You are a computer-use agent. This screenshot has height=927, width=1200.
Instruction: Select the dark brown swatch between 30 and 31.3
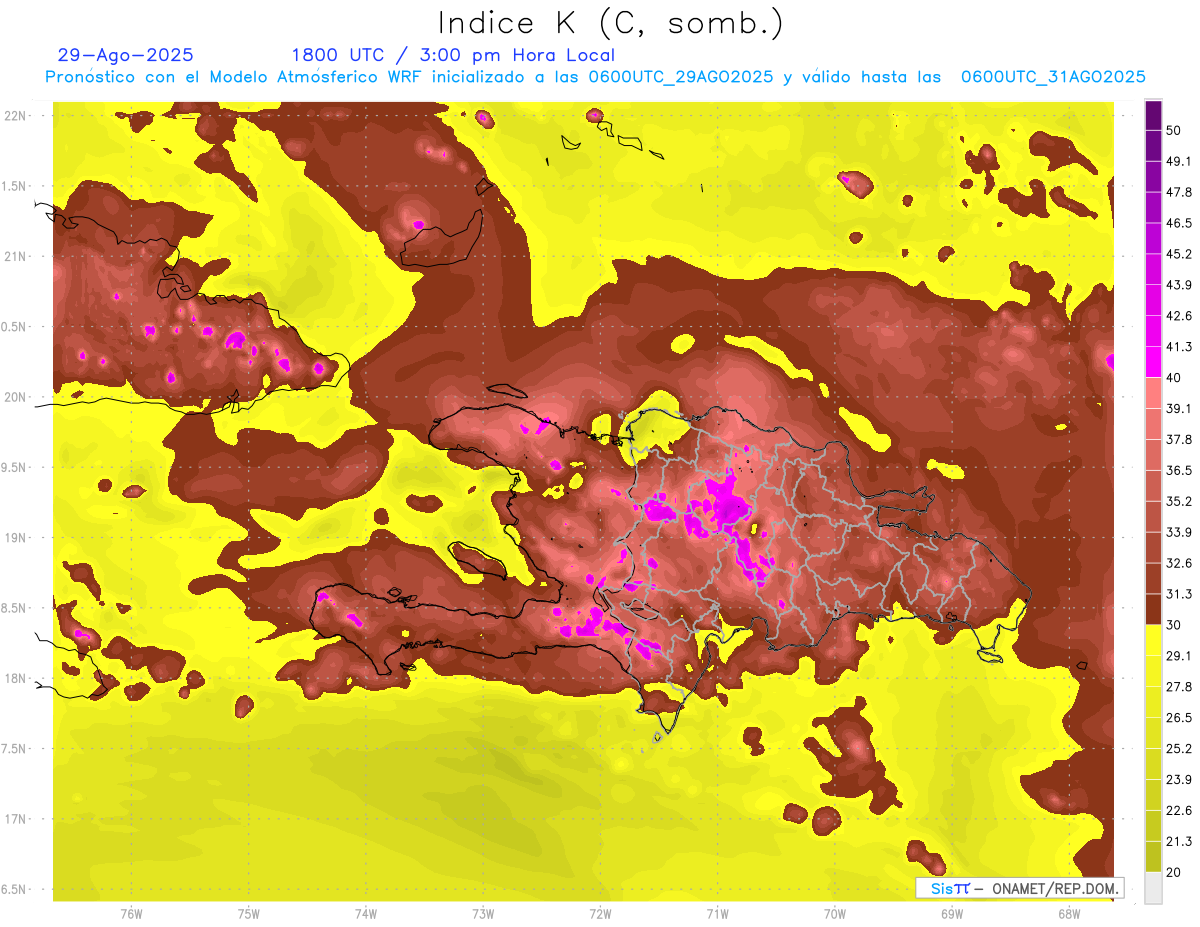[1153, 609]
